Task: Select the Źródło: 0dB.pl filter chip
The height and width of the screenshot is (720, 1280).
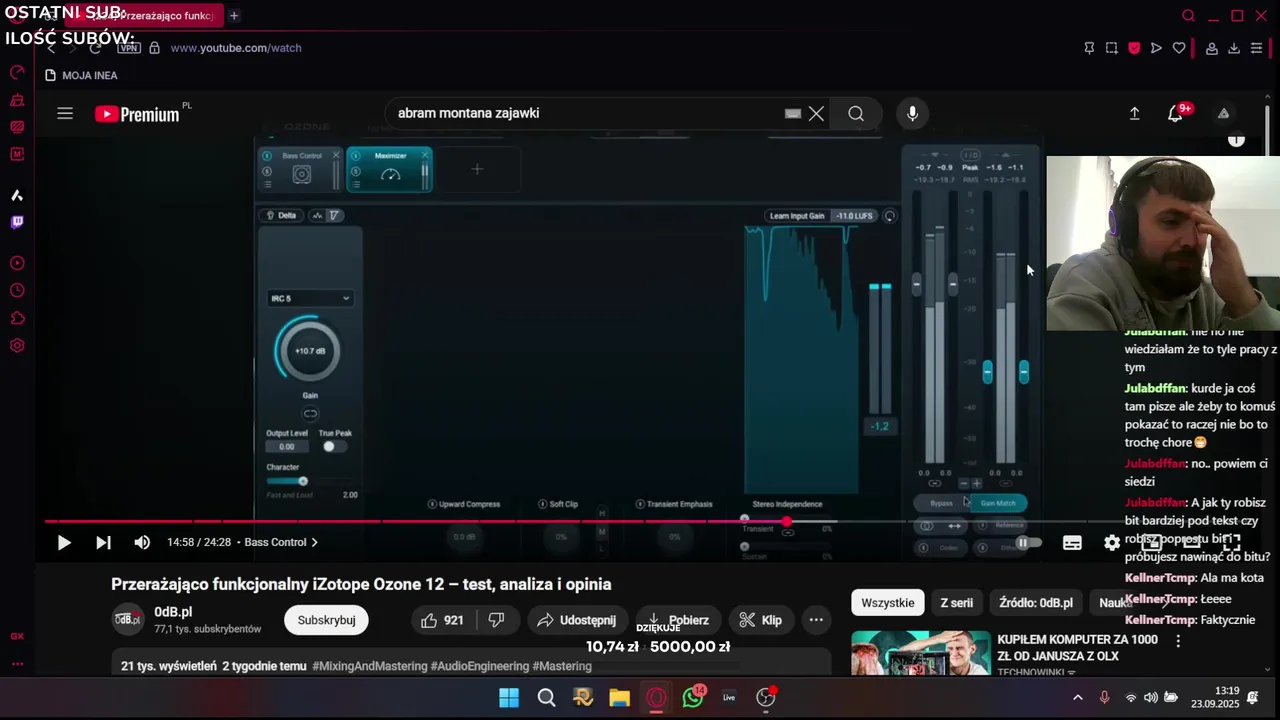Action: [x=1036, y=603]
